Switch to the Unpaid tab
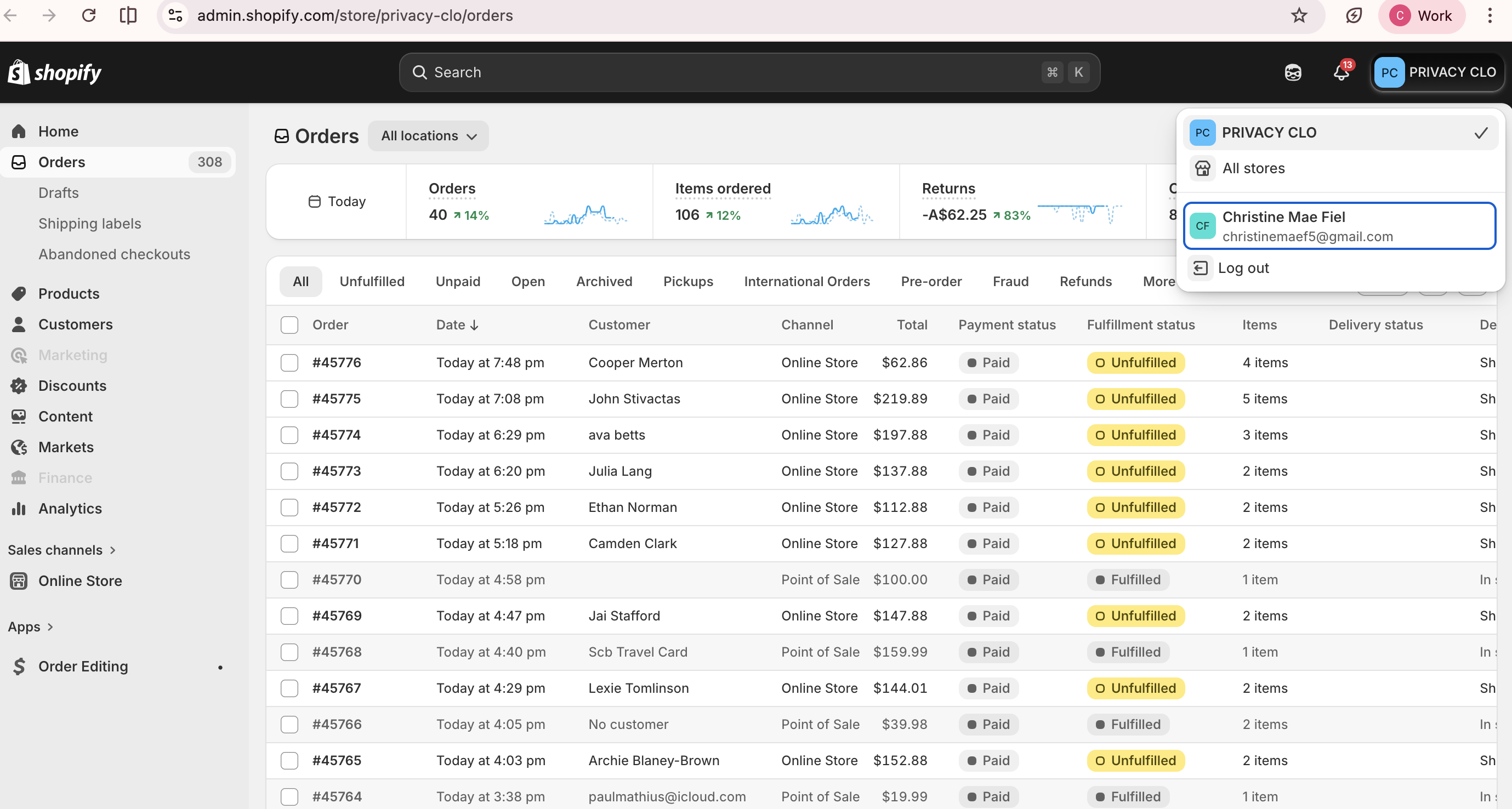This screenshot has width=1512, height=809. [458, 282]
